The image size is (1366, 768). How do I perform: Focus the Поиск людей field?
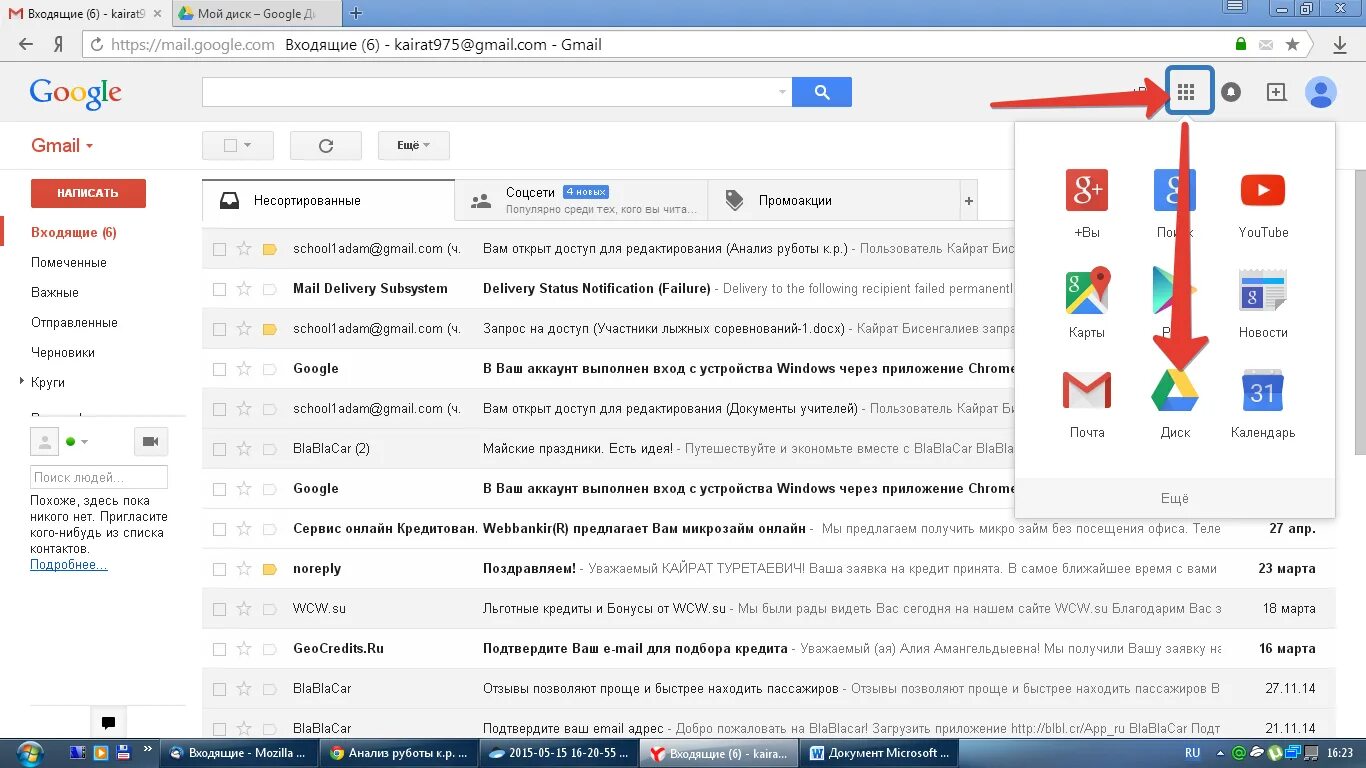point(99,477)
